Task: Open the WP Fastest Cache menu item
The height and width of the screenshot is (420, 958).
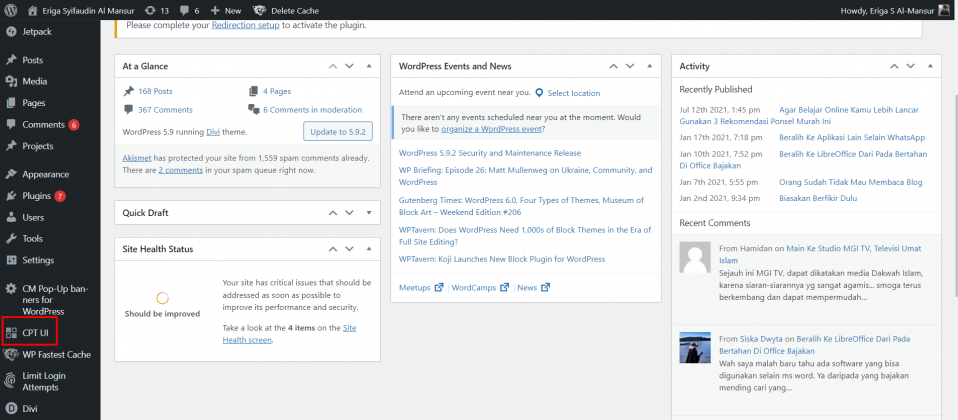Action: click(x=56, y=355)
